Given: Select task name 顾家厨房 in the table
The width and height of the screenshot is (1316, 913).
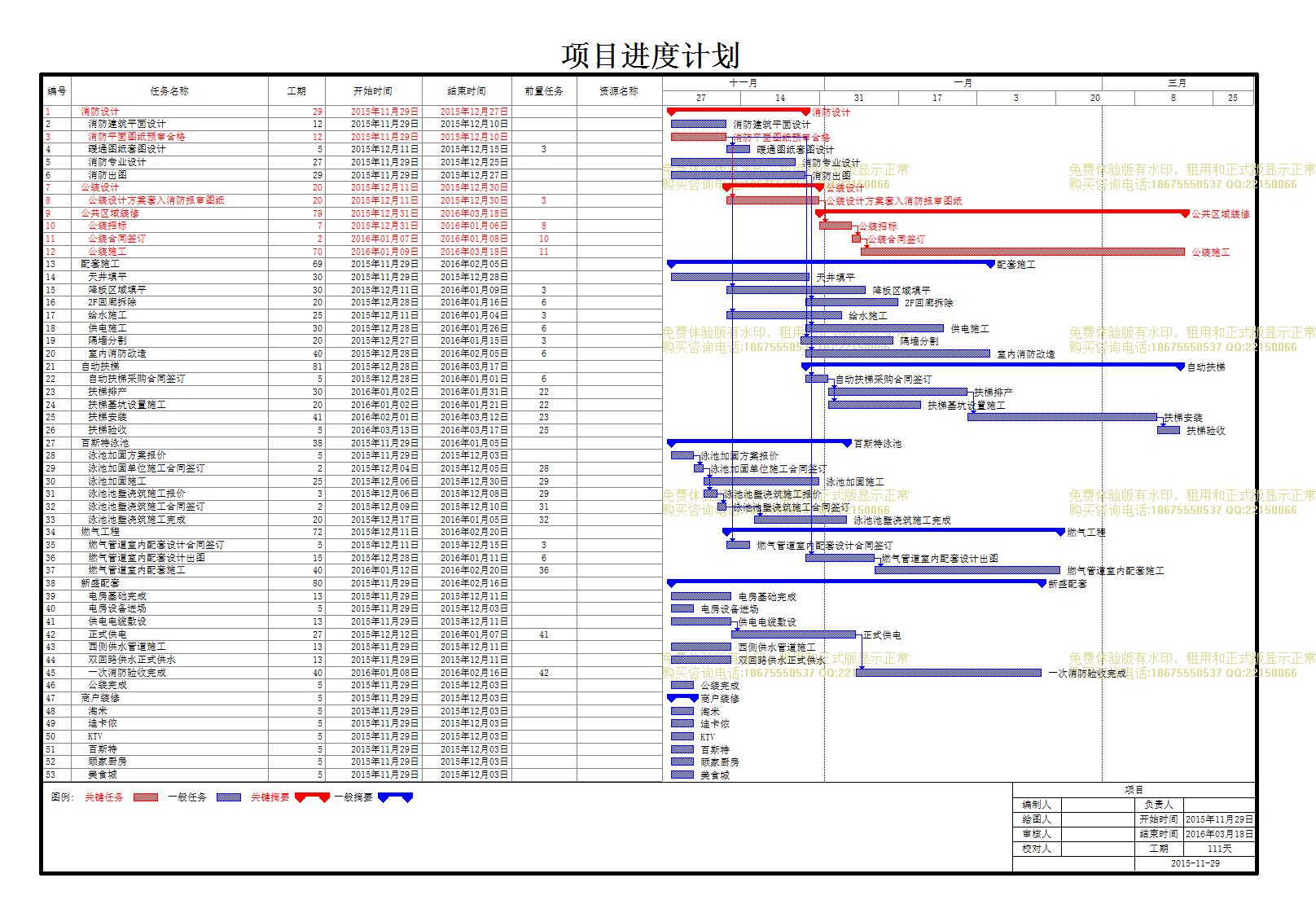Looking at the screenshot, I should (107, 762).
